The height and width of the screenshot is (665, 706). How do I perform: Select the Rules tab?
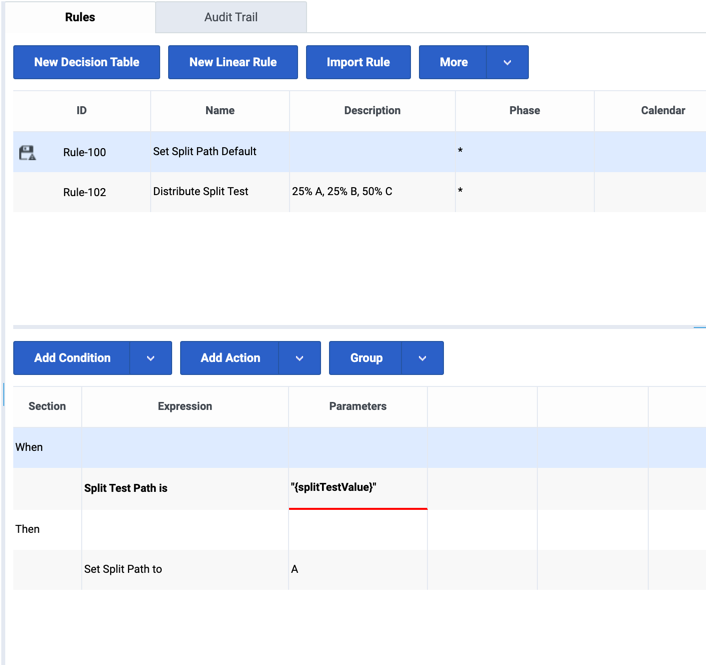coord(80,17)
